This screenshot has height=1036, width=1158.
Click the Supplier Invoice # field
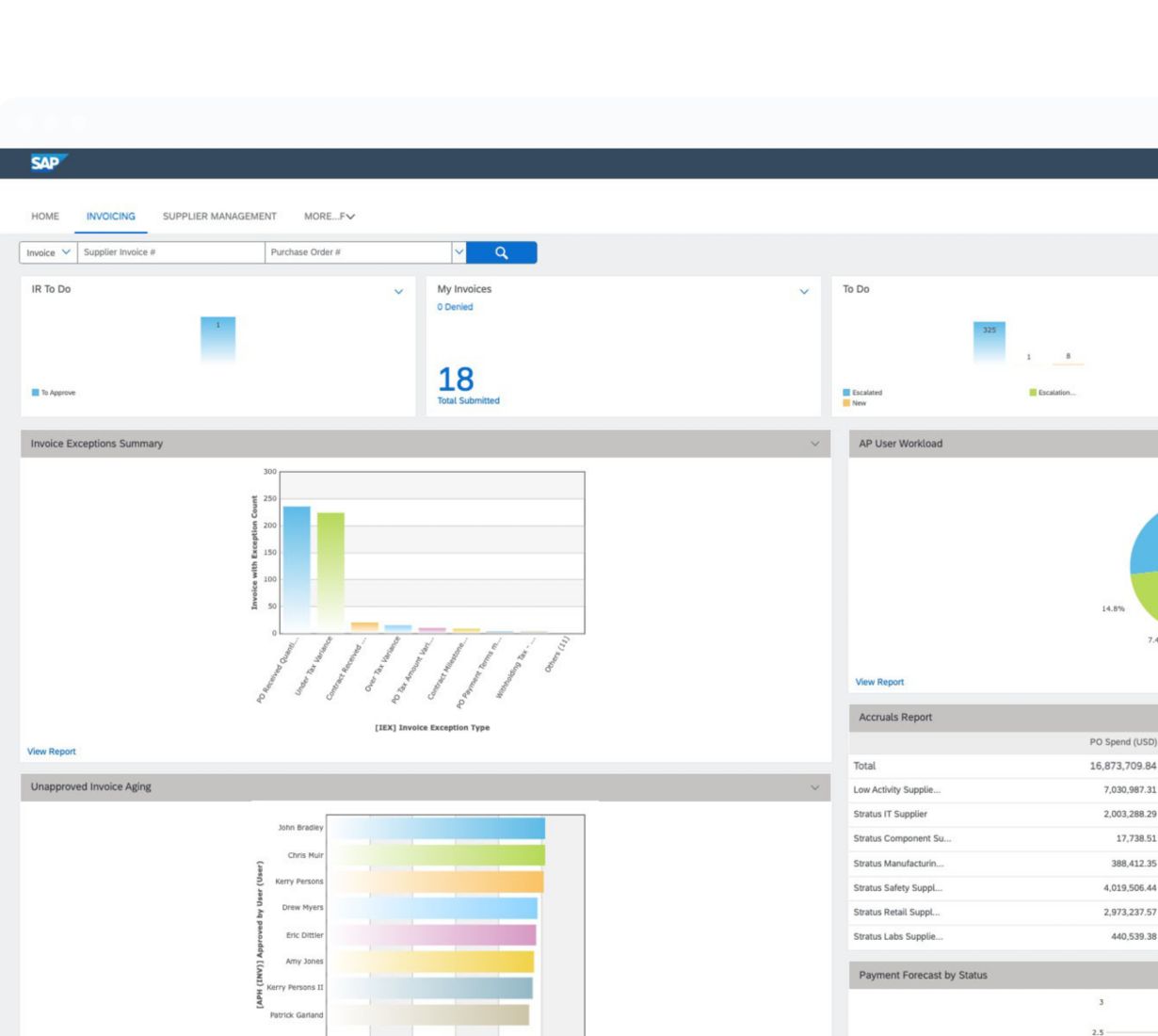pyautogui.click(x=170, y=252)
